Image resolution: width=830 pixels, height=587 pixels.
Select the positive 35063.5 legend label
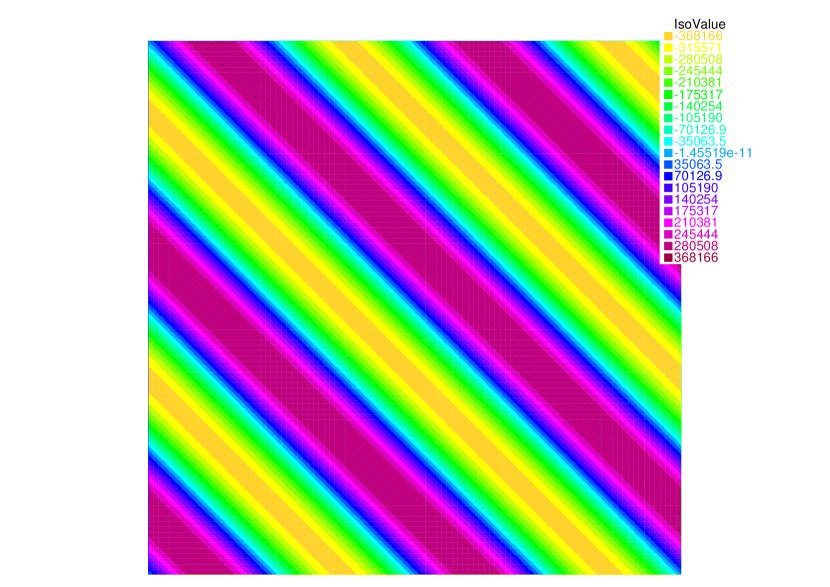(698, 165)
